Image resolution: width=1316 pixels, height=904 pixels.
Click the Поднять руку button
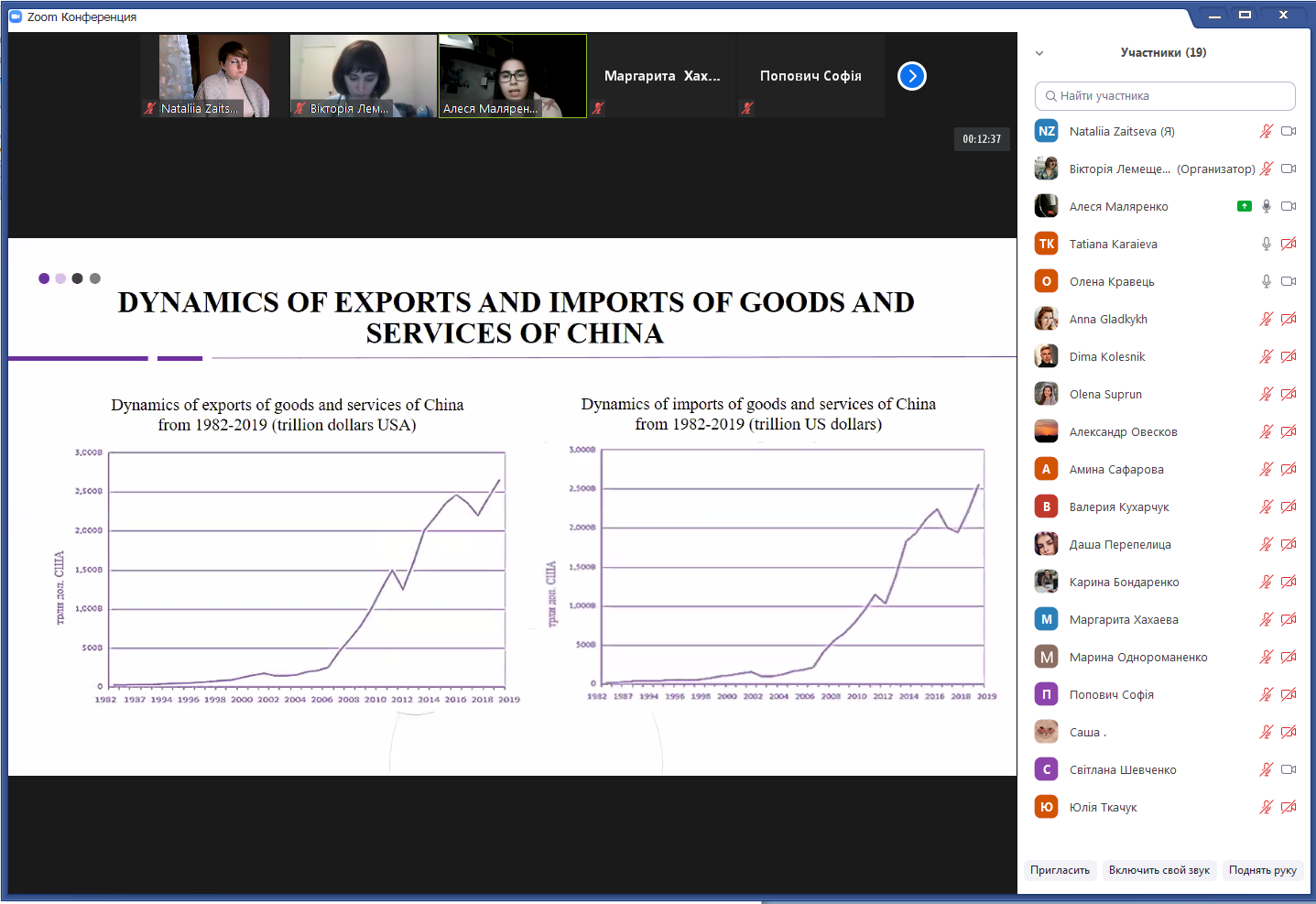[x=1262, y=870]
